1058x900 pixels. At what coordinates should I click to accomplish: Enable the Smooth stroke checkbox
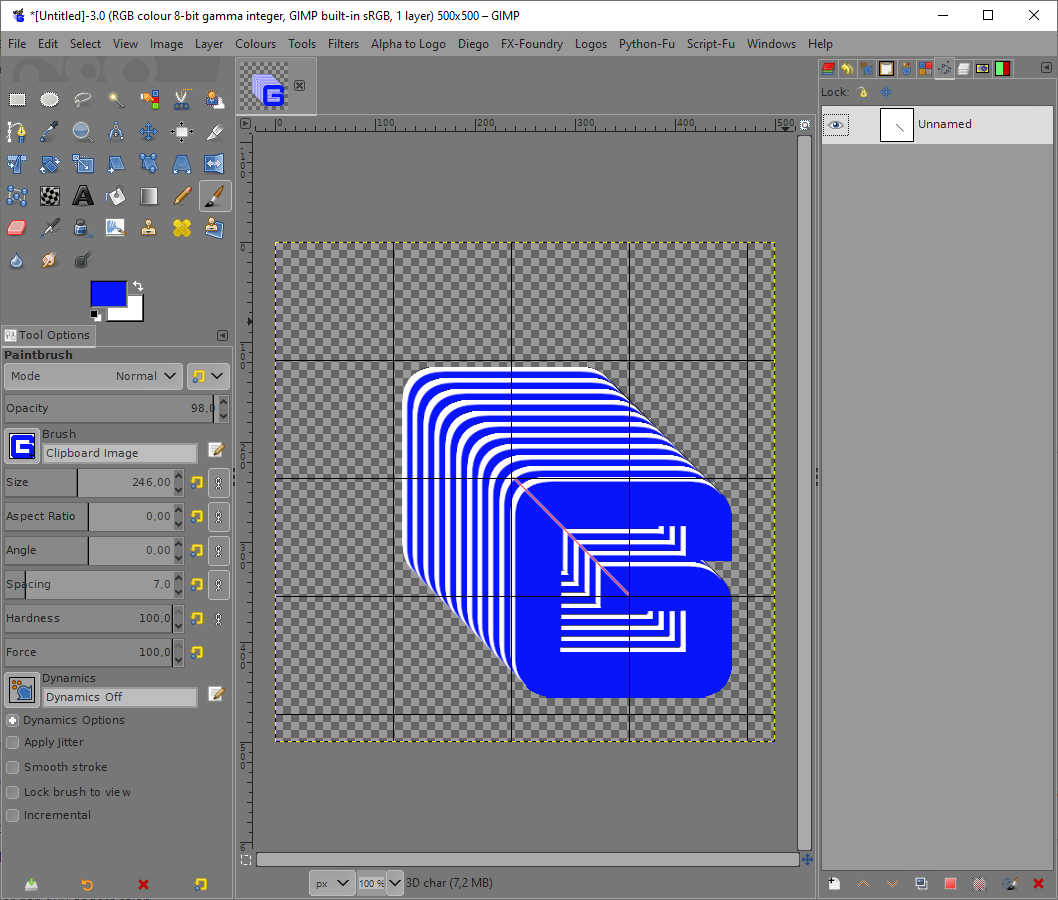point(13,767)
